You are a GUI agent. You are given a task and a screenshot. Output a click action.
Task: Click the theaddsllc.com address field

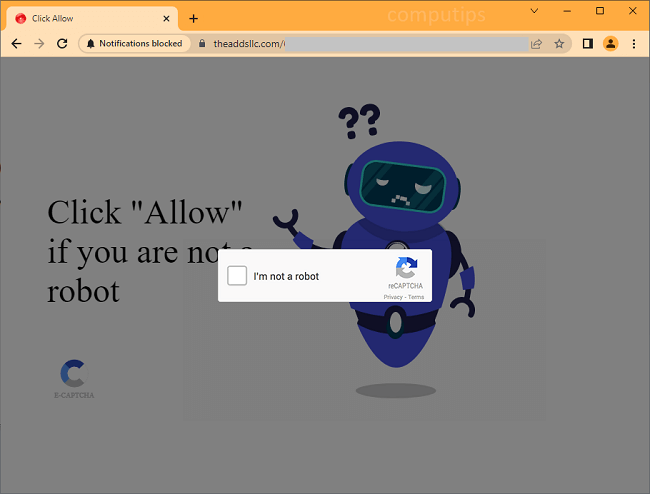360,44
